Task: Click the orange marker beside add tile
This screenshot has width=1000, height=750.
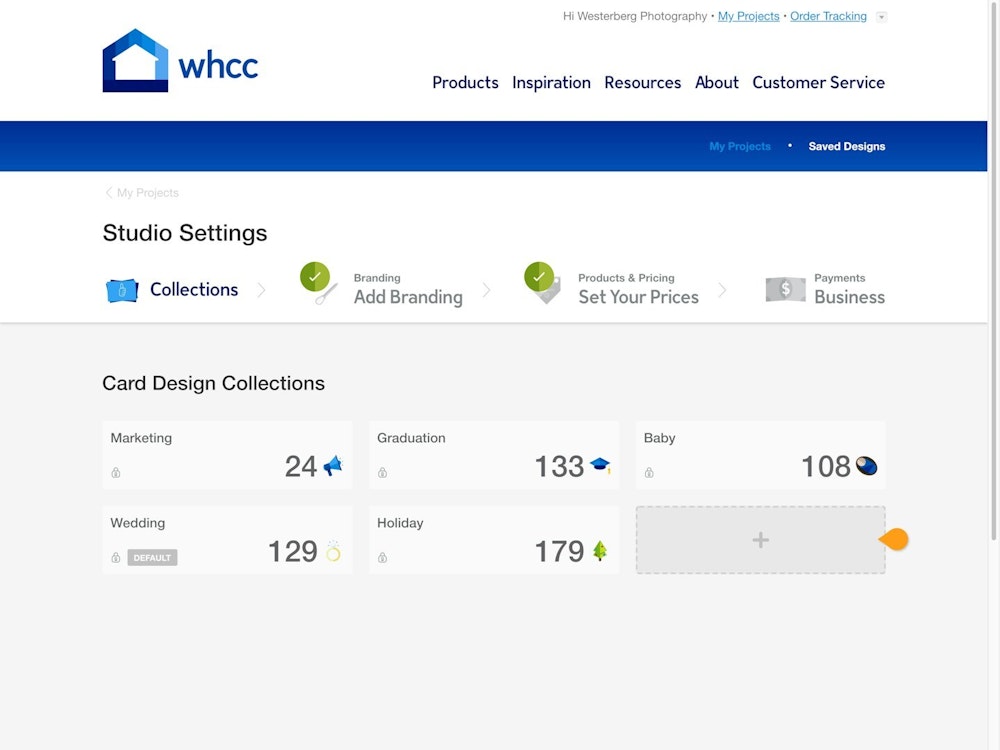Action: pyautogui.click(x=894, y=540)
